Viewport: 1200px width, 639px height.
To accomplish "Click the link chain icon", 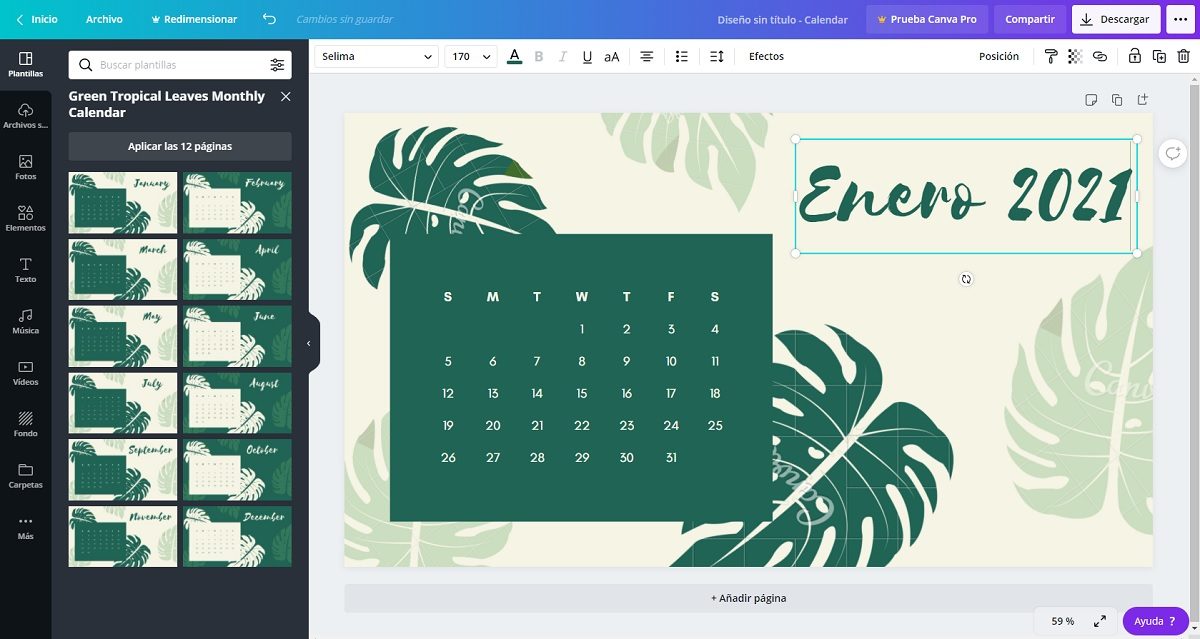I will (1100, 56).
